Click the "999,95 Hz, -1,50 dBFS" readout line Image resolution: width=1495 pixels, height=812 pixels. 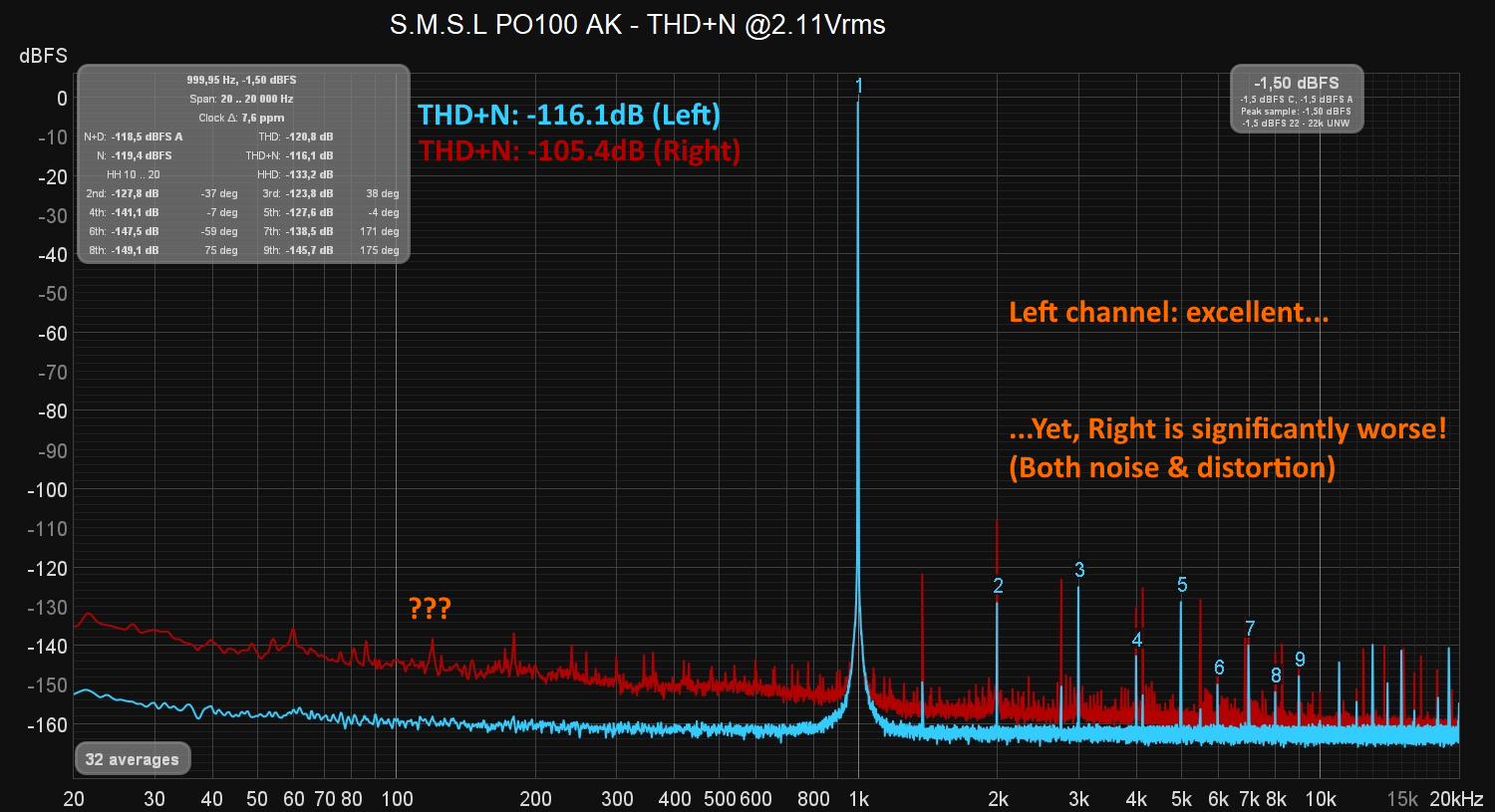coord(241,80)
